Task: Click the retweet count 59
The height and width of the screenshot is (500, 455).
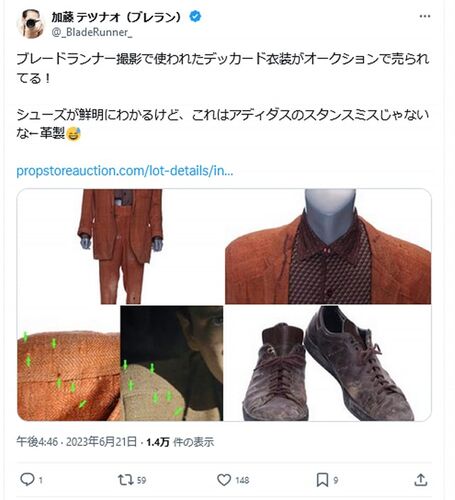Action: tap(142, 480)
